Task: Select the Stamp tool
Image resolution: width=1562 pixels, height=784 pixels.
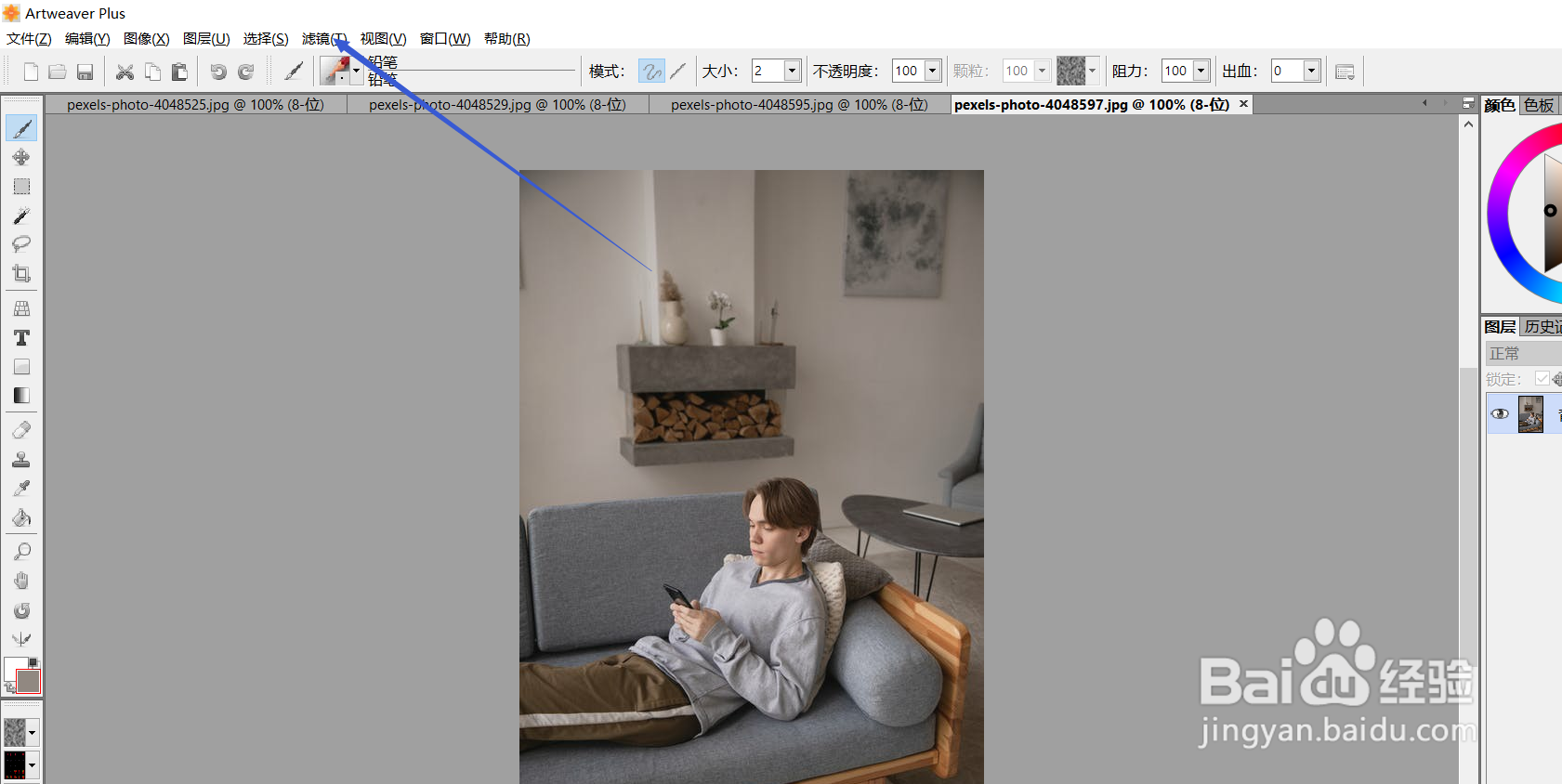Action: pos(21,460)
